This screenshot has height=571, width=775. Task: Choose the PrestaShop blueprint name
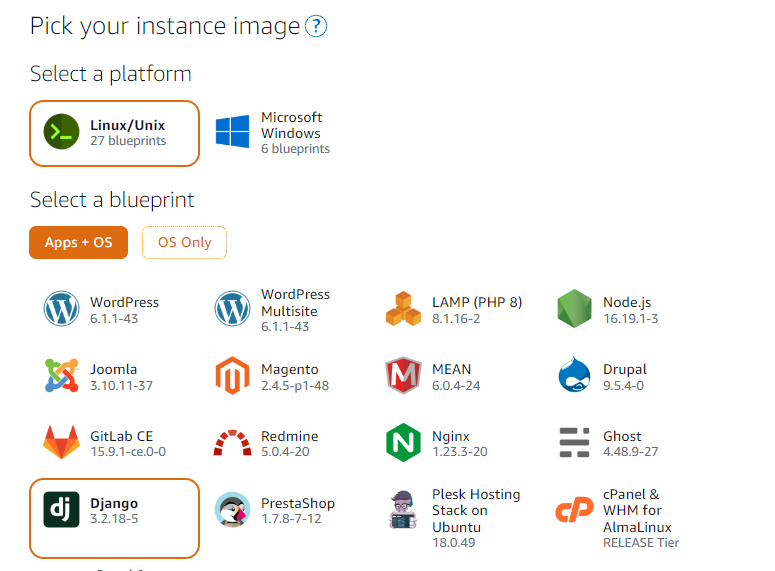coord(298,503)
